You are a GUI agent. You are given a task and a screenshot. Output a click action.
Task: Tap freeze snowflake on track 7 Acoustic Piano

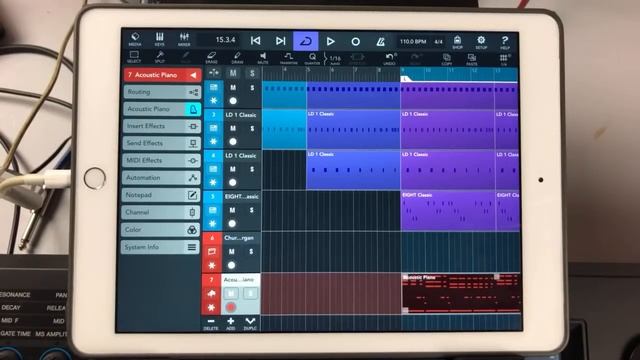(x=211, y=307)
